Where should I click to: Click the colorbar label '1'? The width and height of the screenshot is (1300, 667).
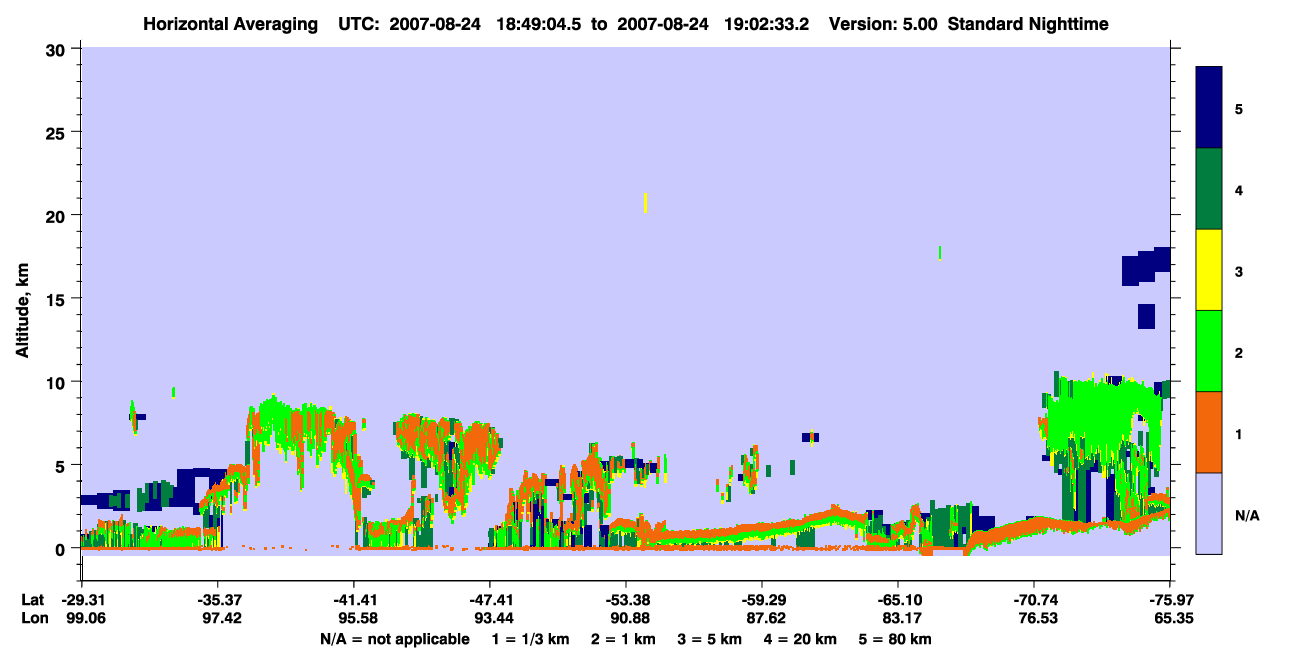[x=1239, y=433]
